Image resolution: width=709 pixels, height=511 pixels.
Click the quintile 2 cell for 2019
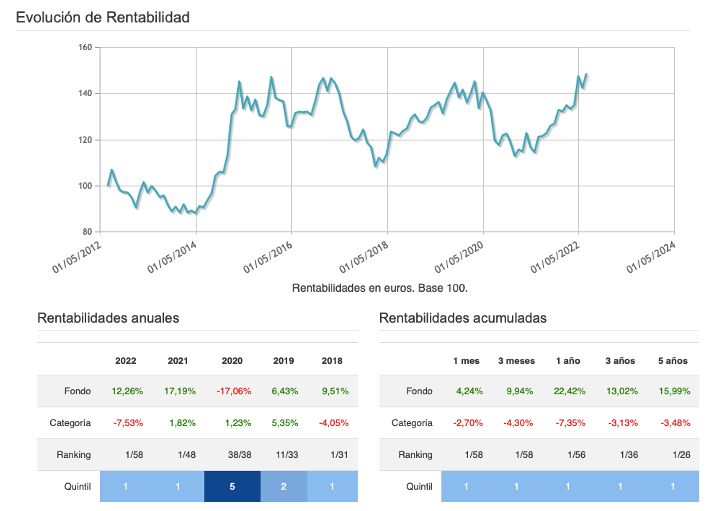[284, 487]
